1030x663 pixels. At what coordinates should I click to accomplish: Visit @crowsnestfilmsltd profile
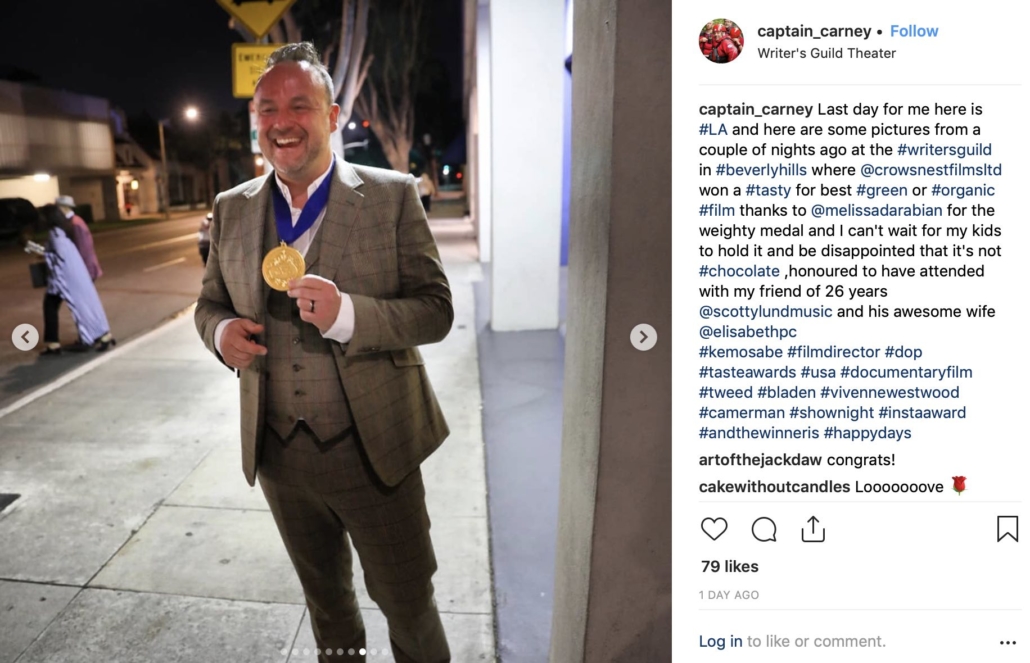coord(931,170)
